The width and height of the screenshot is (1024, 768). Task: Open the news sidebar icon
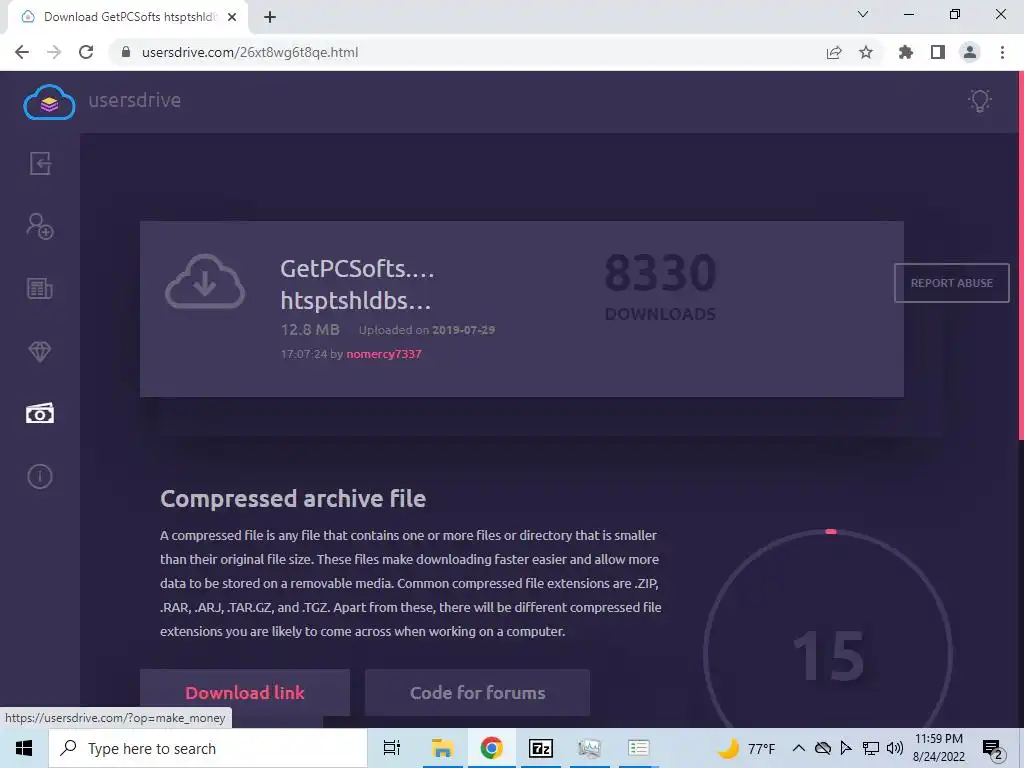pos(40,288)
